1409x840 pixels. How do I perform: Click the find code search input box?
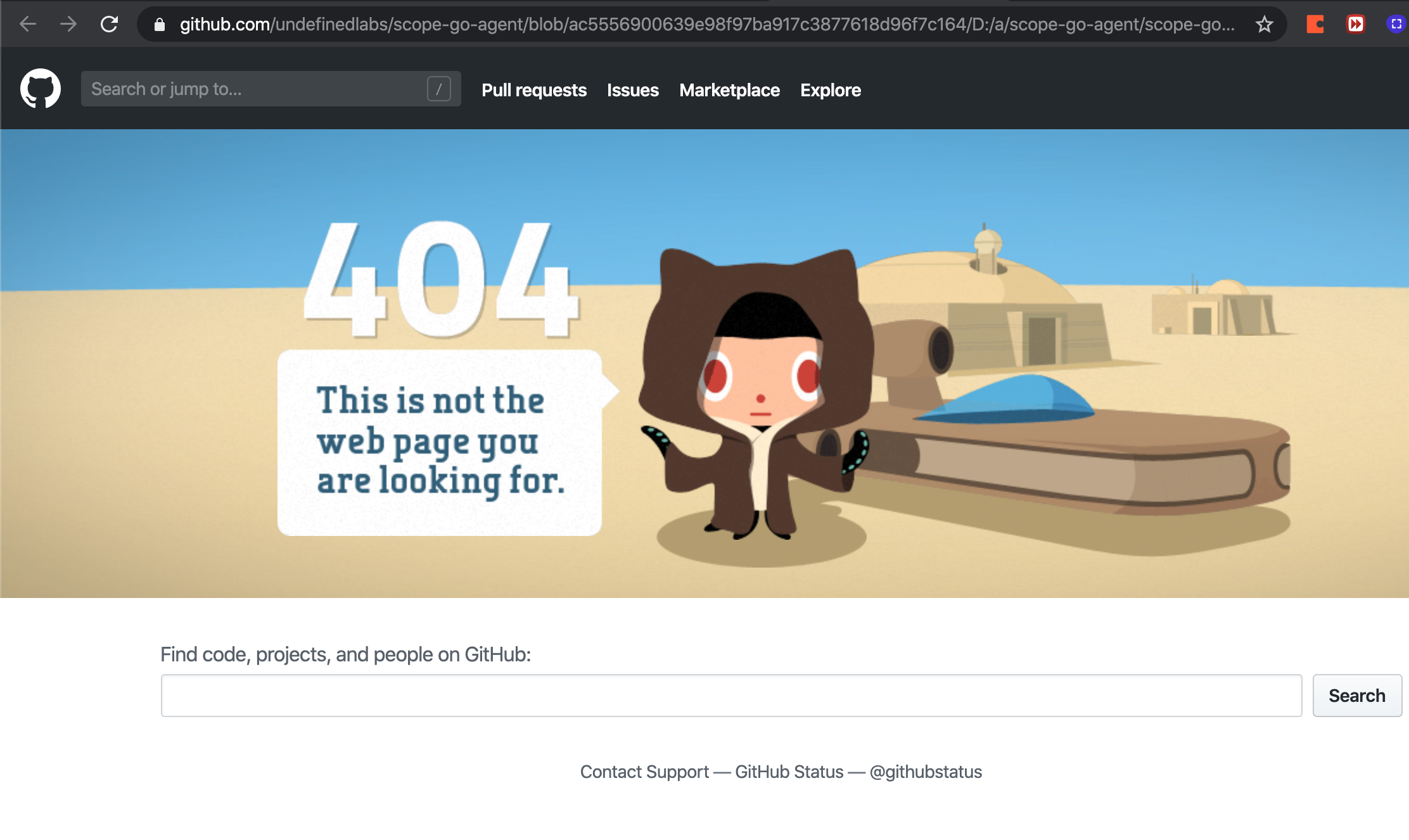pos(731,696)
